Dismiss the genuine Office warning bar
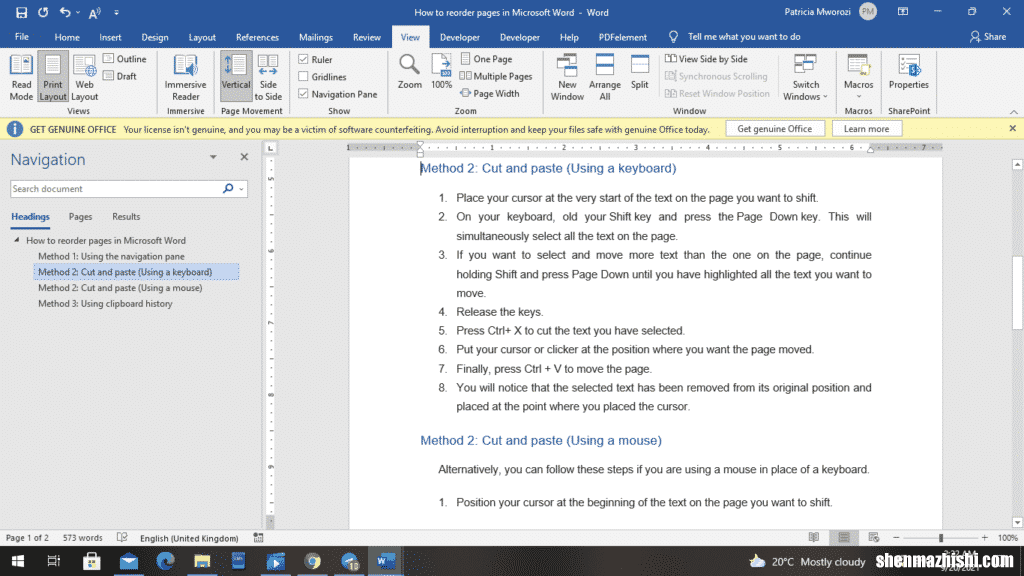This screenshot has height=576, width=1024. pyautogui.click(x=1012, y=129)
